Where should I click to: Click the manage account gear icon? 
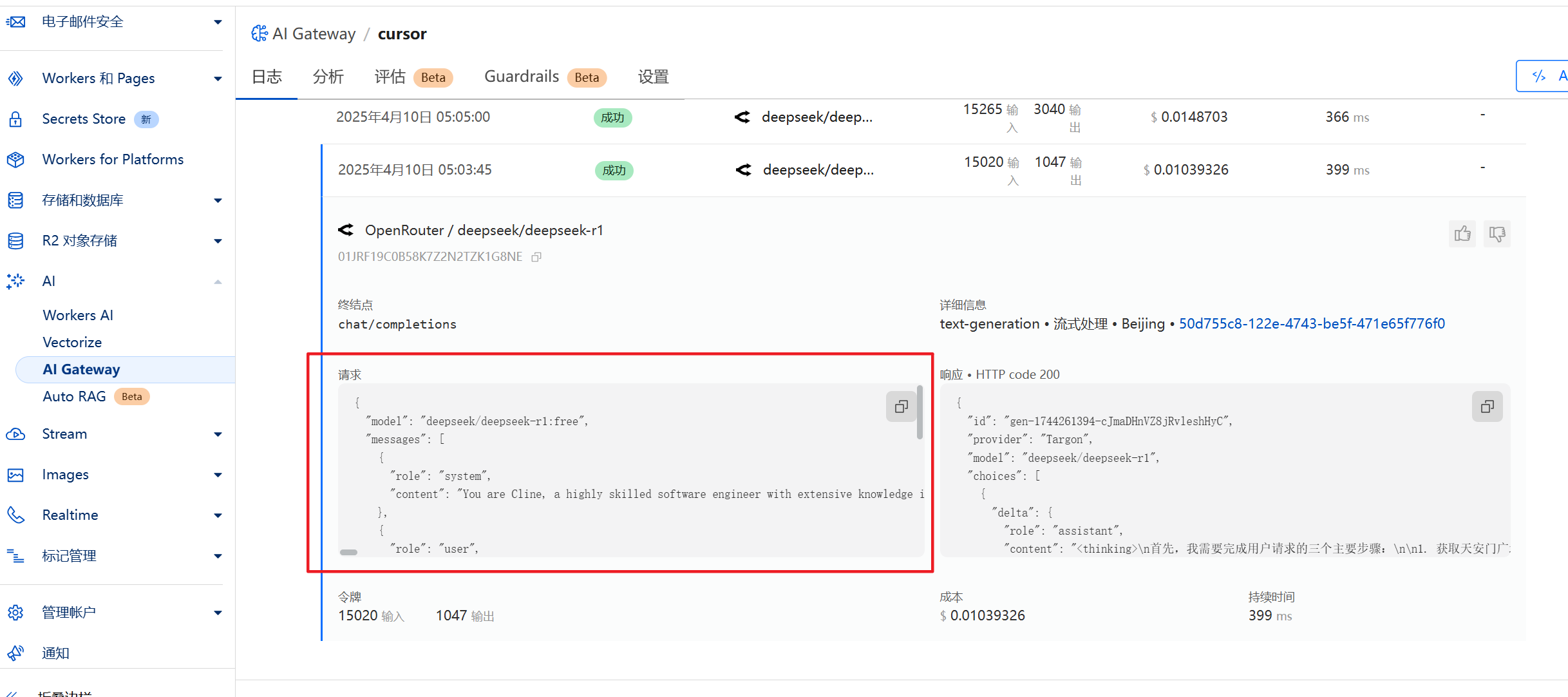(x=16, y=613)
